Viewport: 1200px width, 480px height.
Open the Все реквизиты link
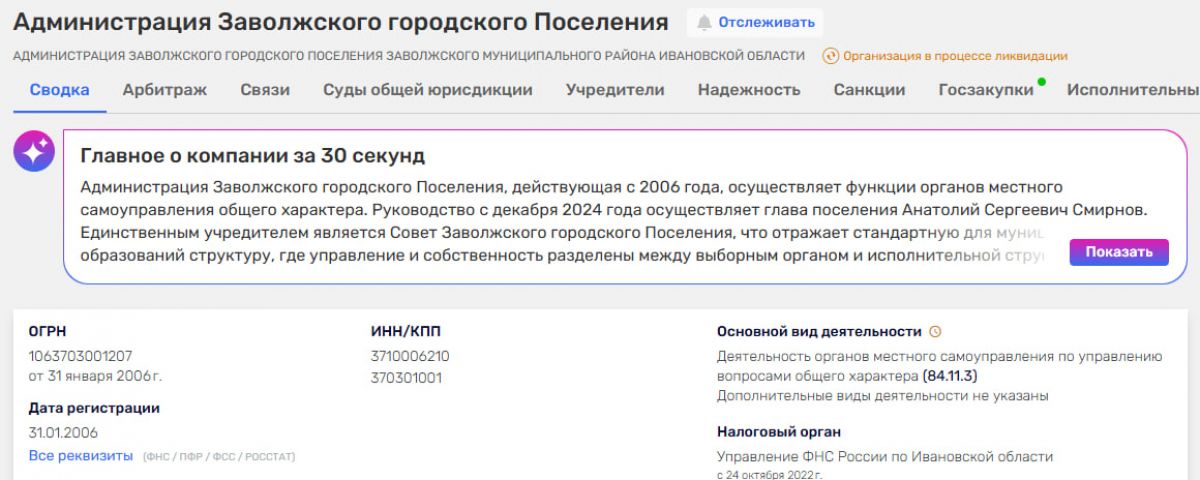(81, 456)
